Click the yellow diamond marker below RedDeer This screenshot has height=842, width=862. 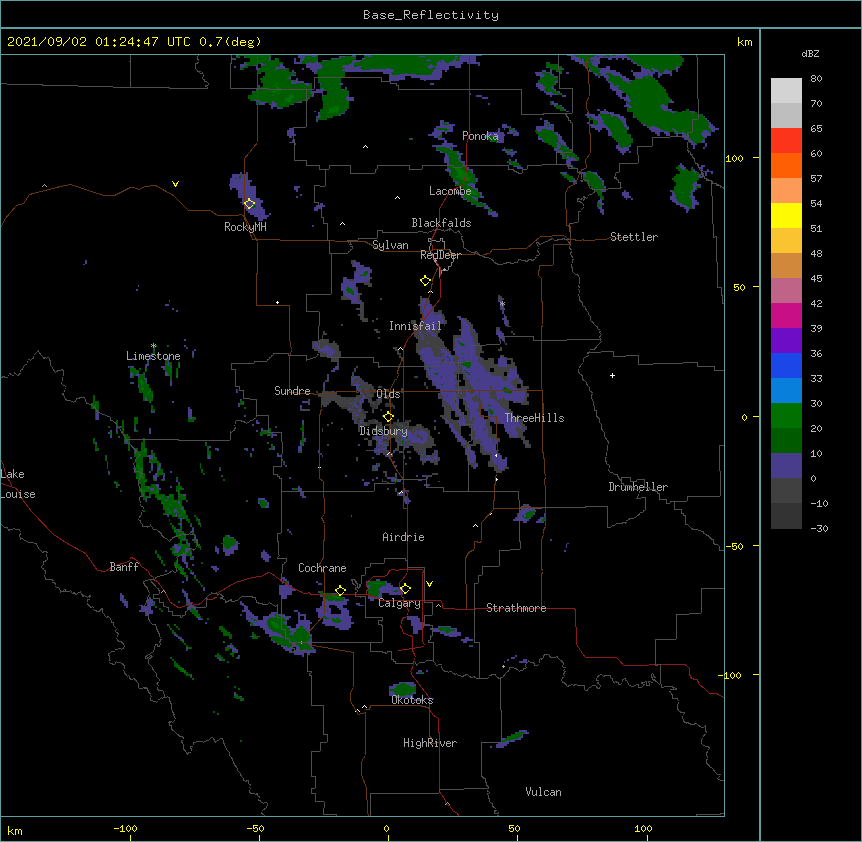(426, 281)
